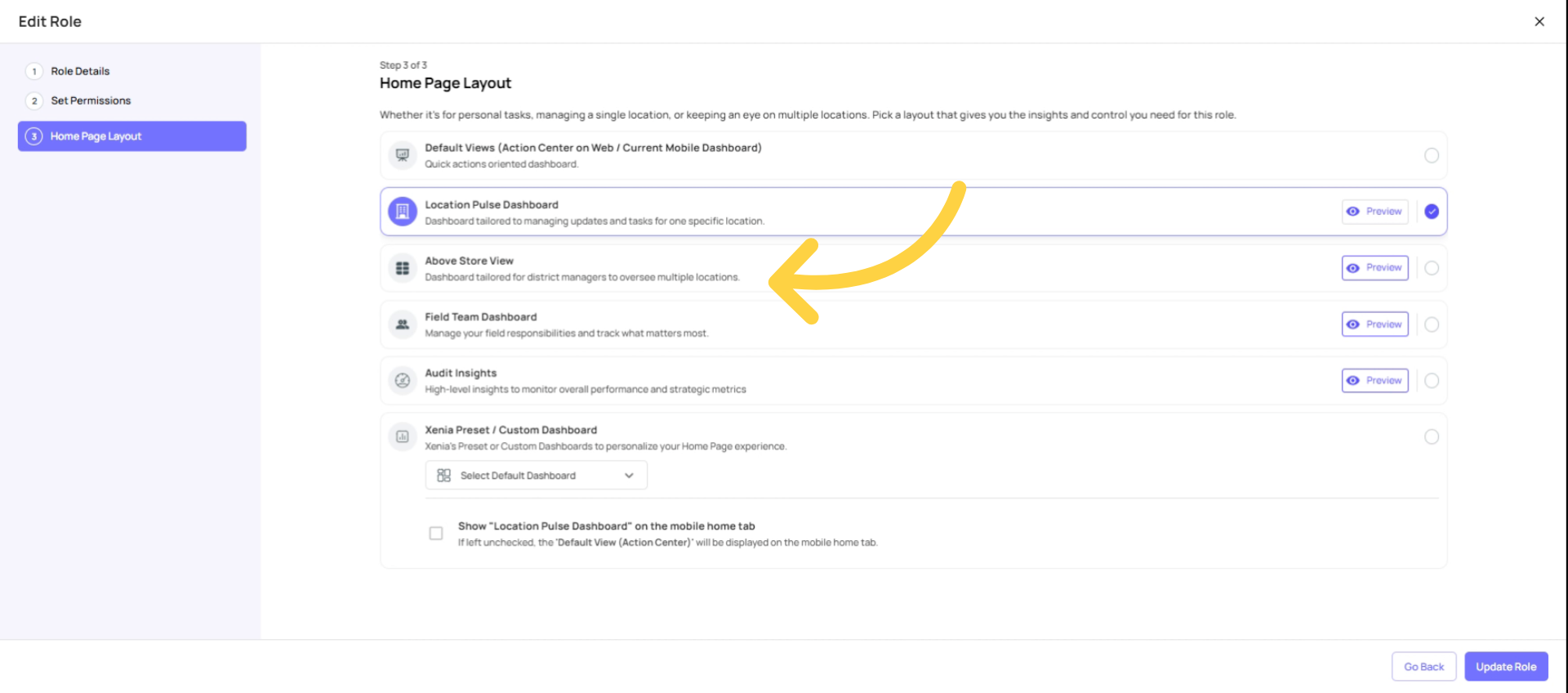Go to Set Permissions step
The width and height of the screenshot is (1568, 693).
(x=91, y=101)
